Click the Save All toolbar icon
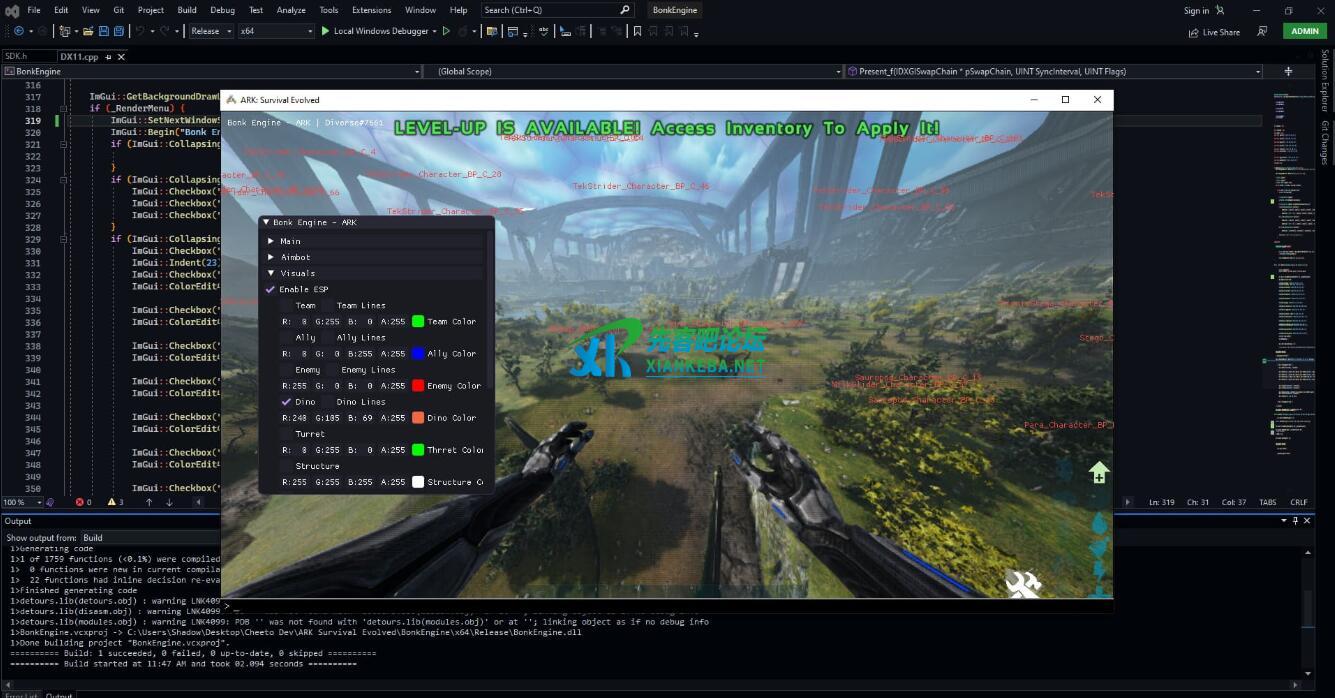The width and height of the screenshot is (1335, 698). [120, 31]
